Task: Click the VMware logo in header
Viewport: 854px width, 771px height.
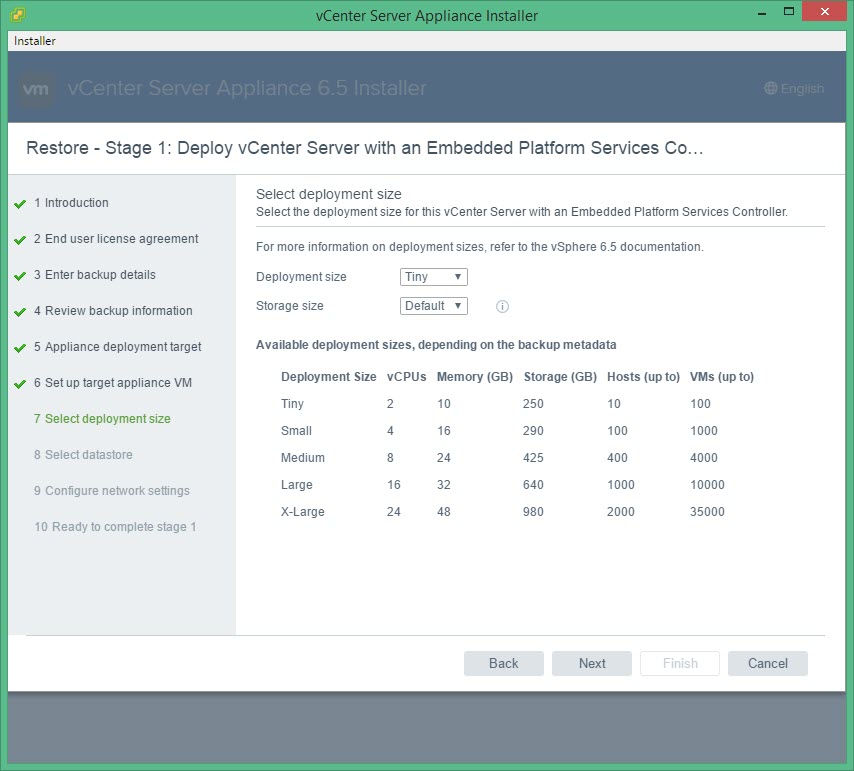Action: 36,88
